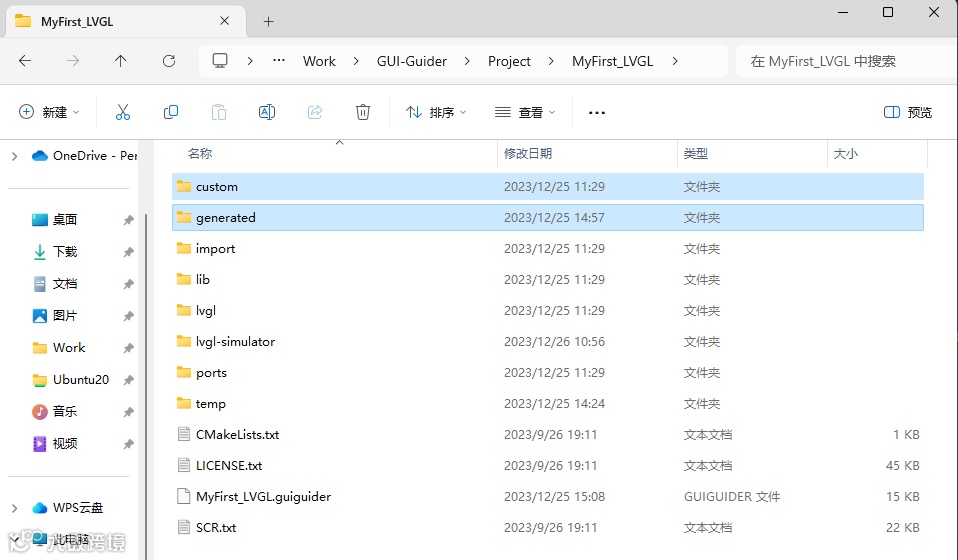Navigate to GUI-Guider in breadcrumb
The width and height of the screenshot is (958, 560).
[412, 61]
